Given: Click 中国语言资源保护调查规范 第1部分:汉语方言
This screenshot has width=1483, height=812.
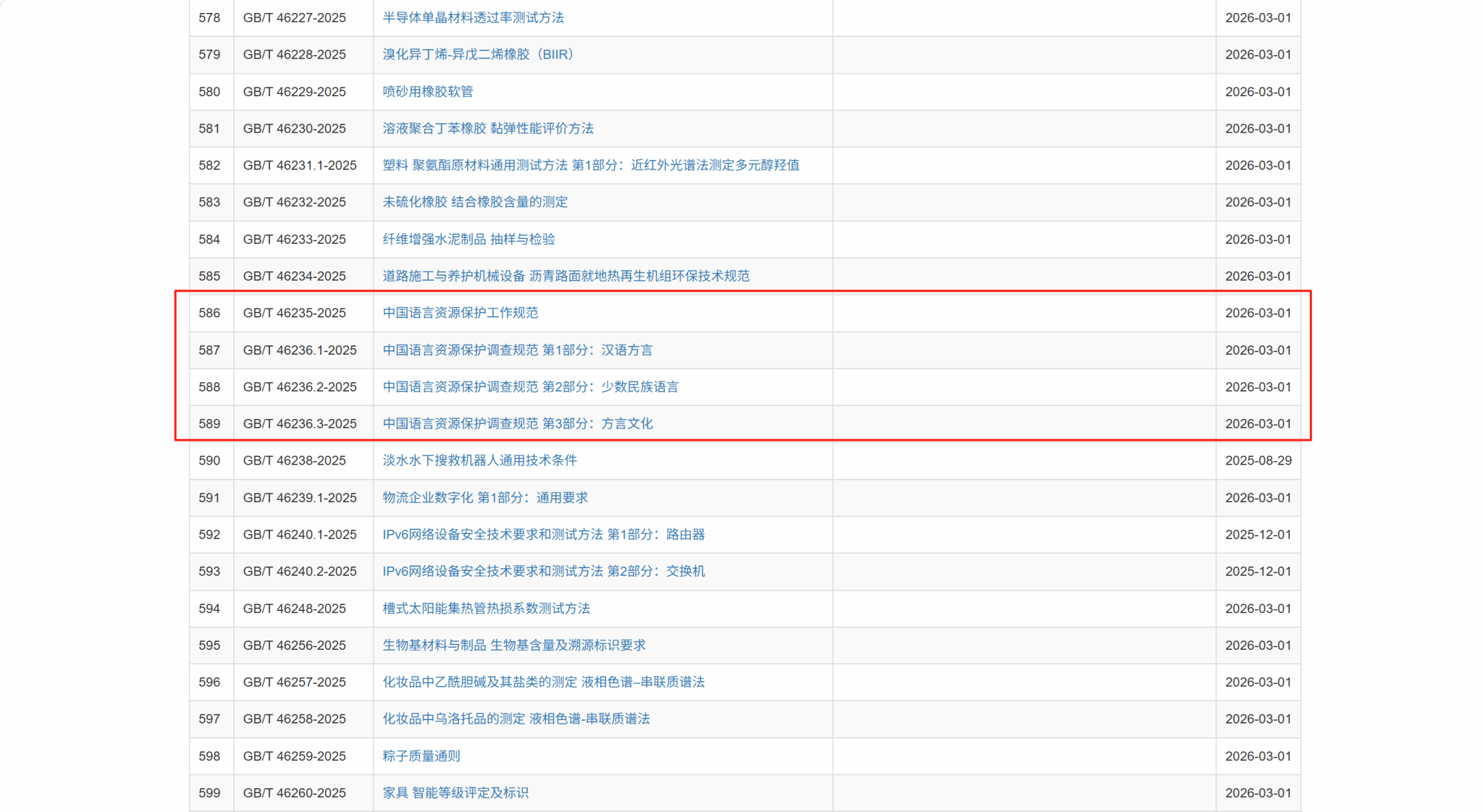Looking at the screenshot, I should point(517,350).
